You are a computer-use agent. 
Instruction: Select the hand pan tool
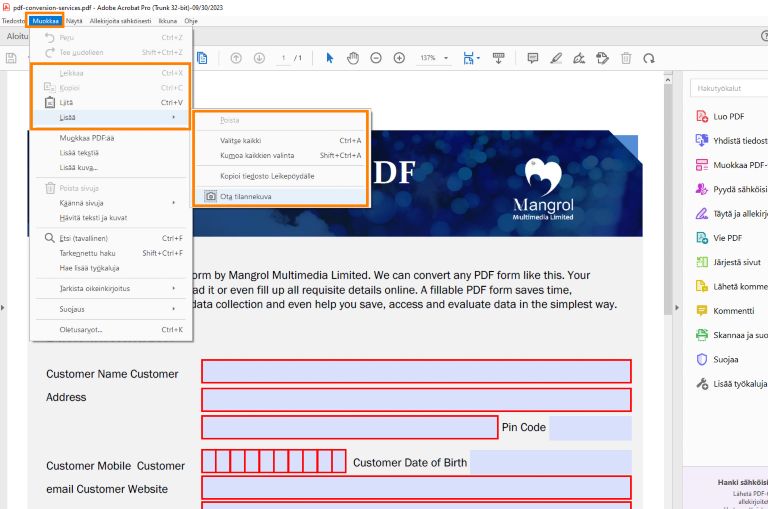[353, 58]
